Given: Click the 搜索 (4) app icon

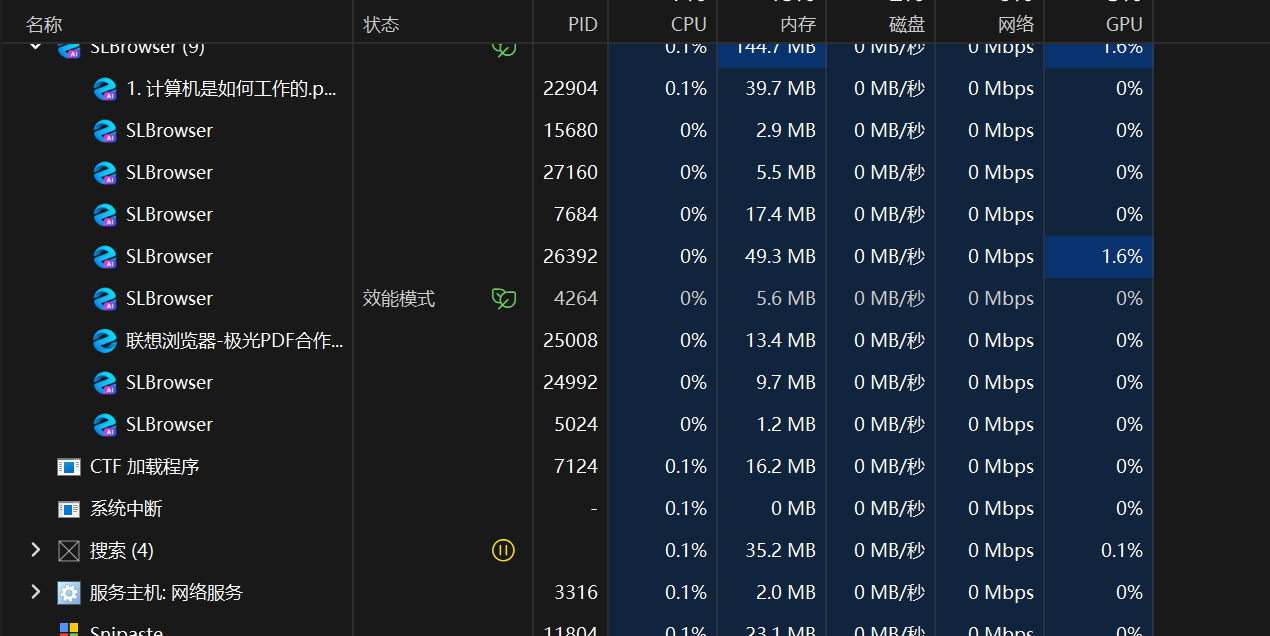Looking at the screenshot, I should (69, 551).
